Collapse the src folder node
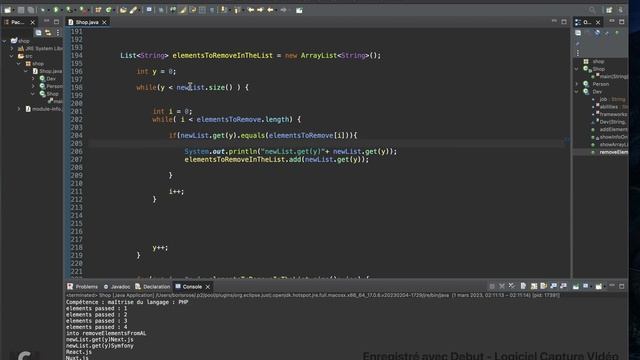 (12, 56)
